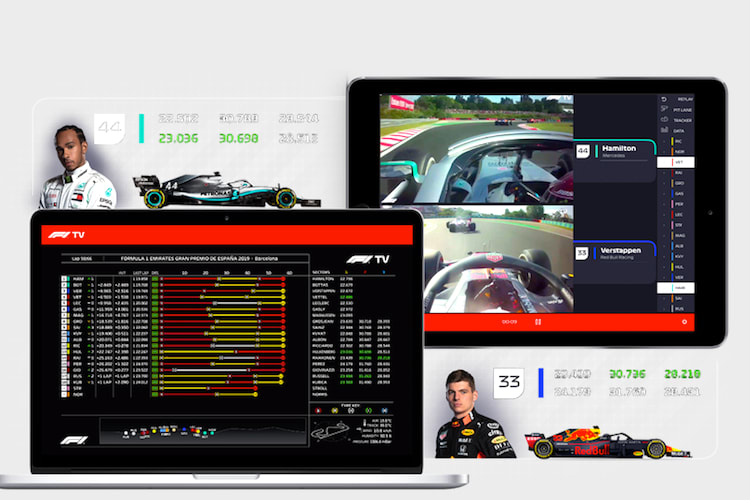The width and height of the screenshot is (750, 500).
Task: Click the green intermediate tyre key icon
Action: pyautogui.click(x=368, y=411)
